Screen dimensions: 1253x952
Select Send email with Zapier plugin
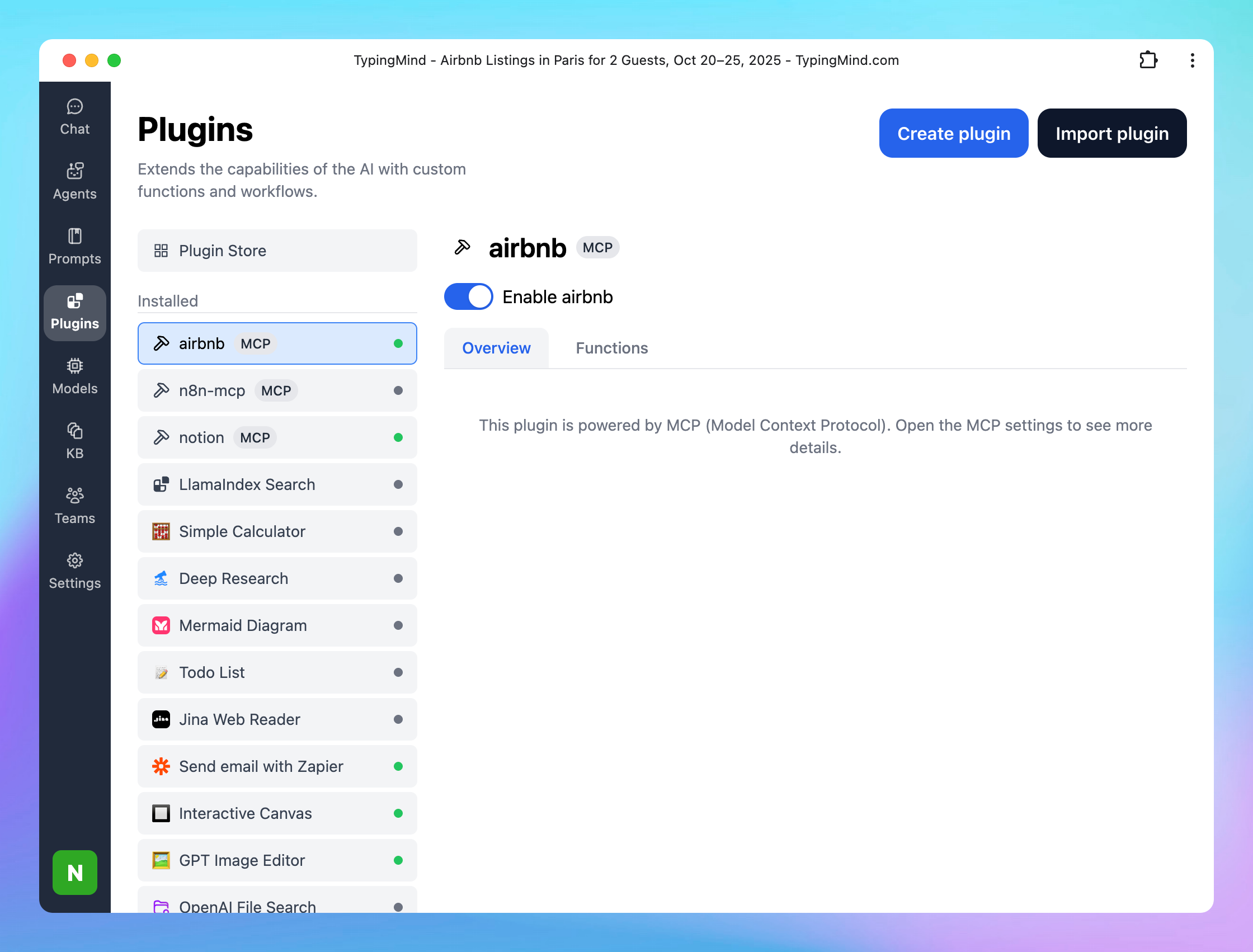point(277,766)
